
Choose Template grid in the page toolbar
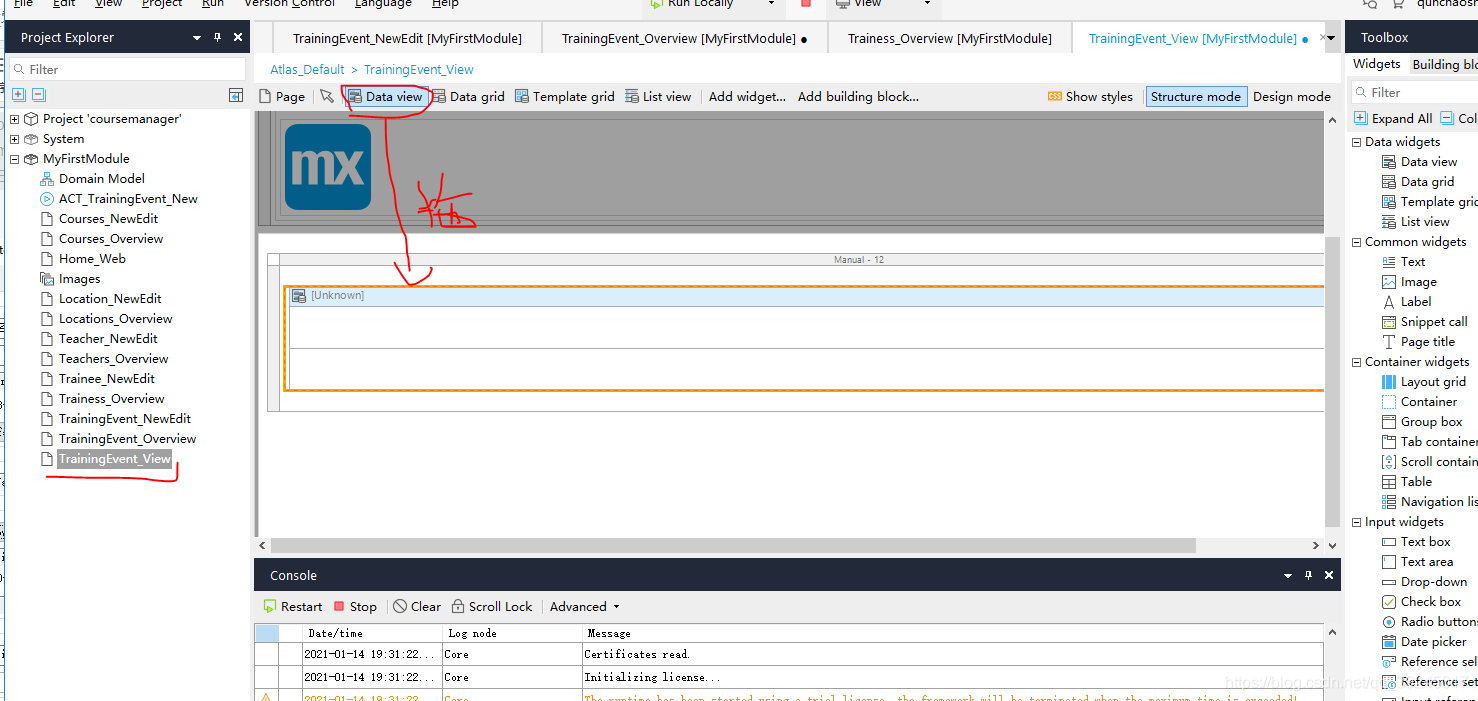(521, 97)
